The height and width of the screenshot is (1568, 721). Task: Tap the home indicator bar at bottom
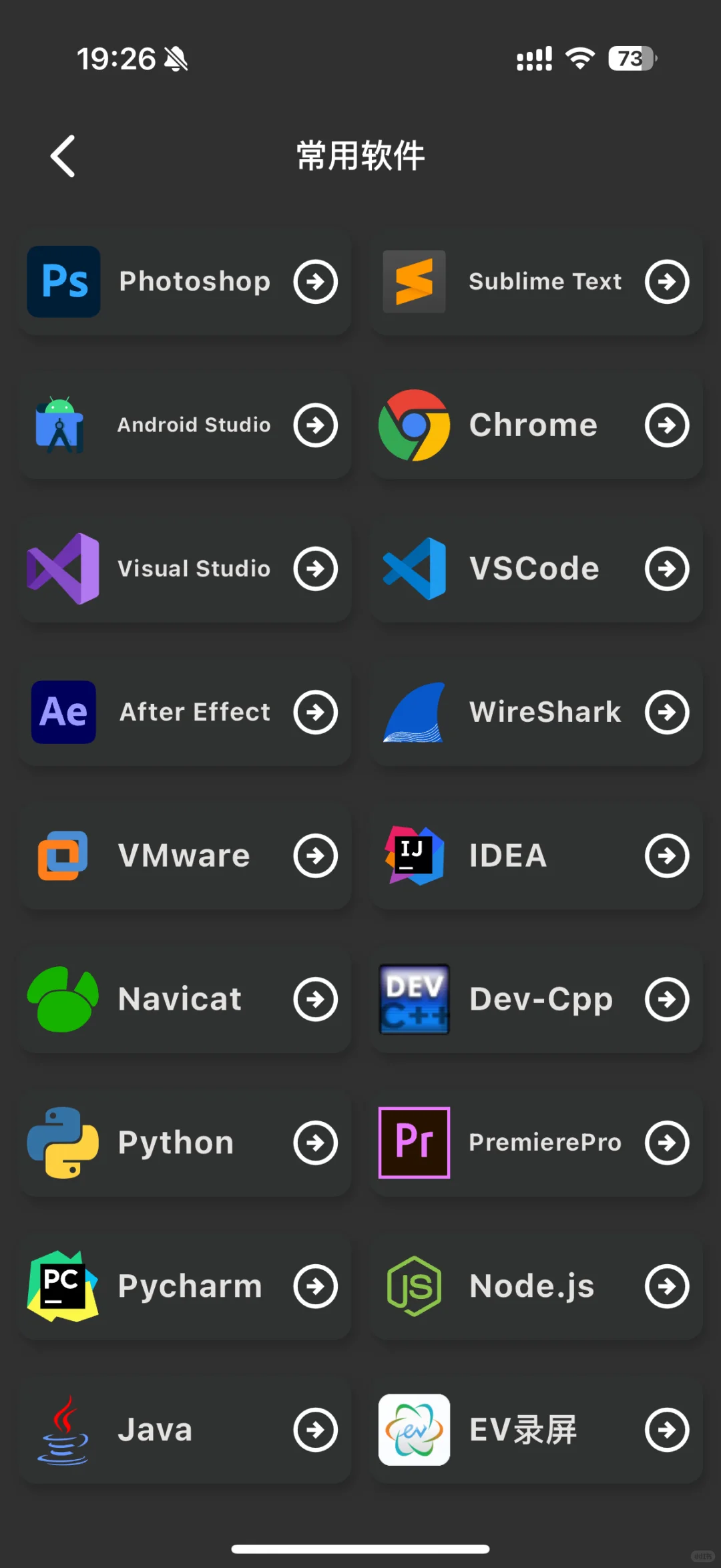click(x=360, y=1549)
